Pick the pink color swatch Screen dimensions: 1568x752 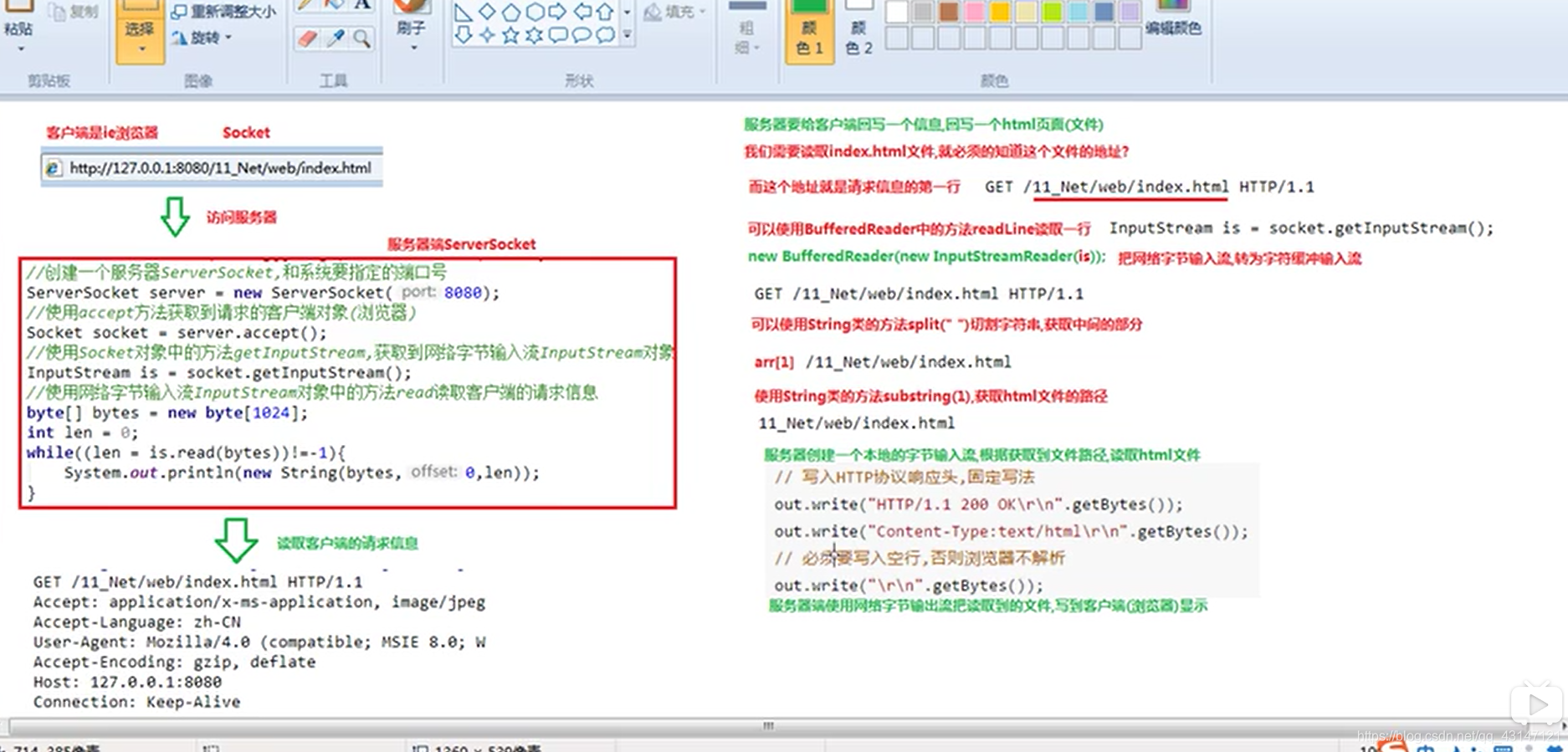[975, 12]
